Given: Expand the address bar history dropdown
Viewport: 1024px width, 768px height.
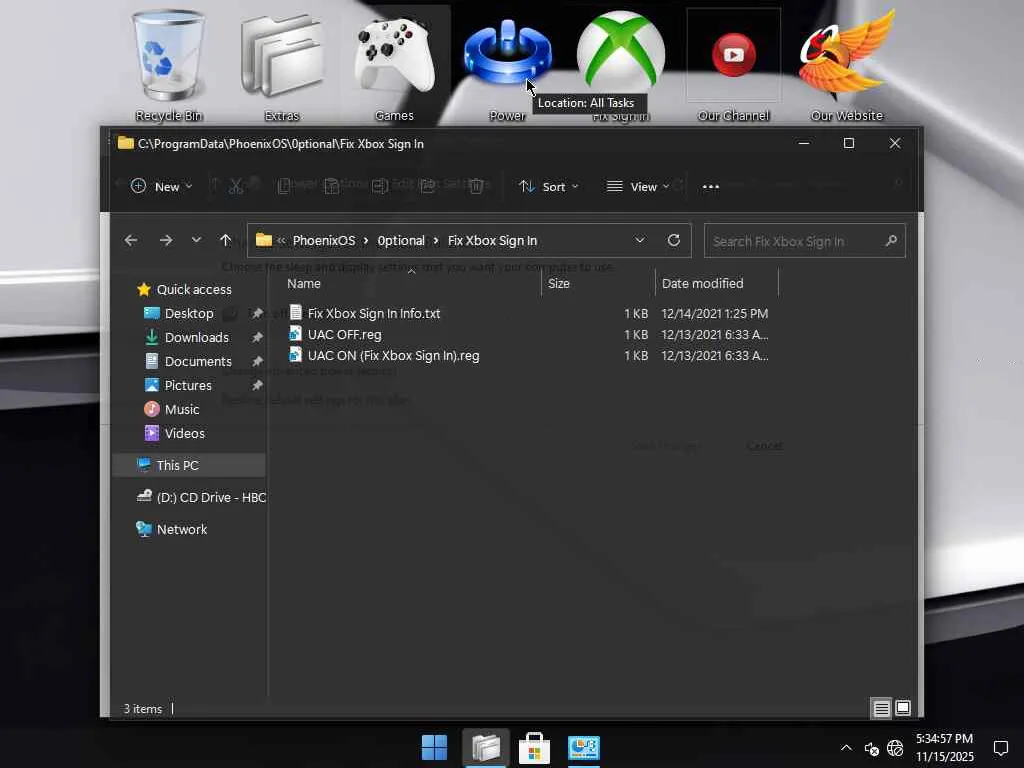Looking at the screenshot, I should pyautogui.click(x=640, y=240).
